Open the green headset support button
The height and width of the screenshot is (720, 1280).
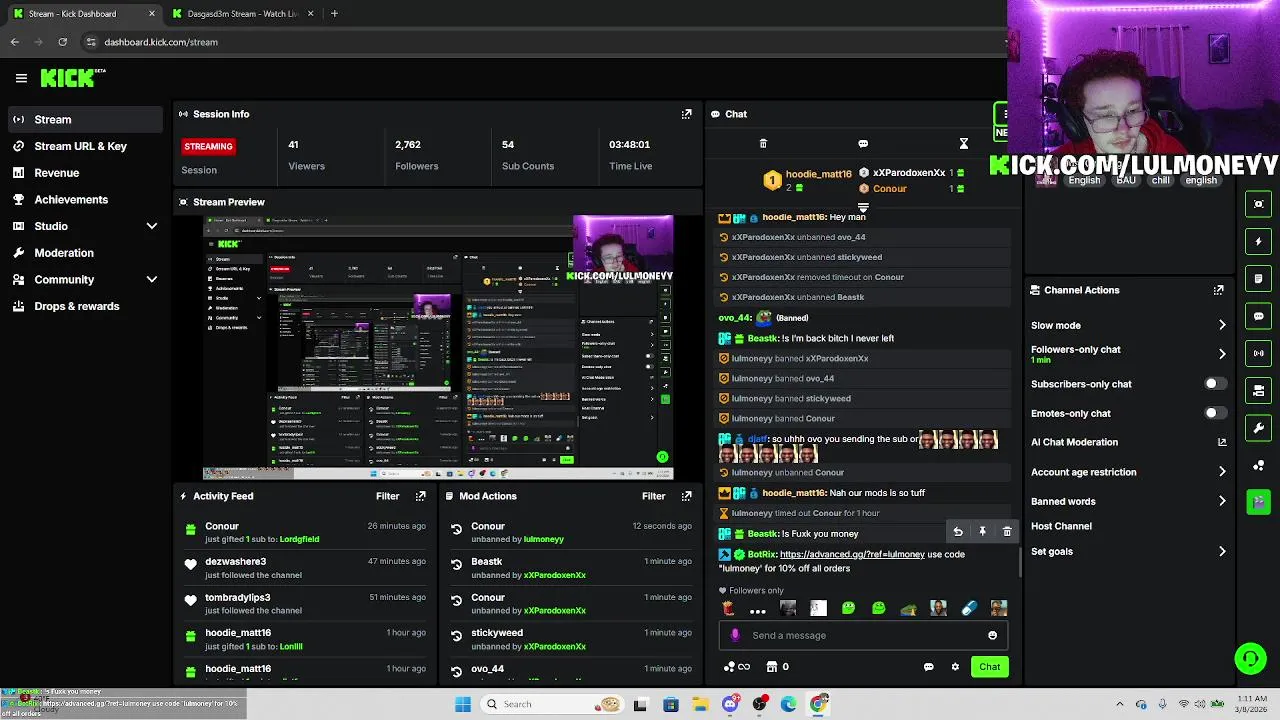pos(1250,658)
